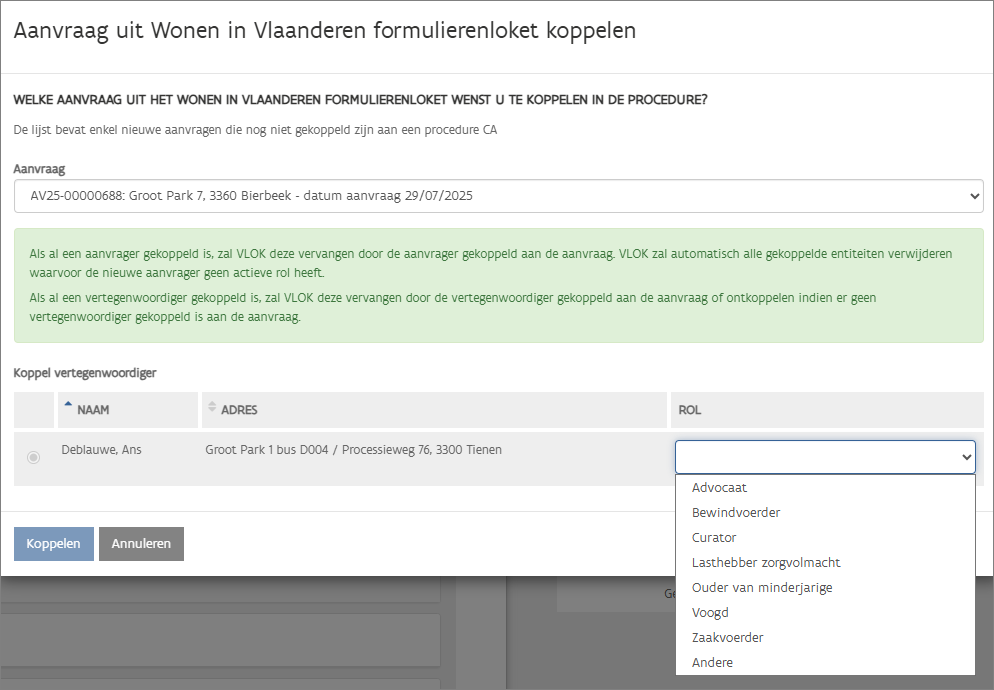Choose Advocaat from the role list
This screenshot has height=690, width=994.
pyautogui.click(x=720, y=488)
